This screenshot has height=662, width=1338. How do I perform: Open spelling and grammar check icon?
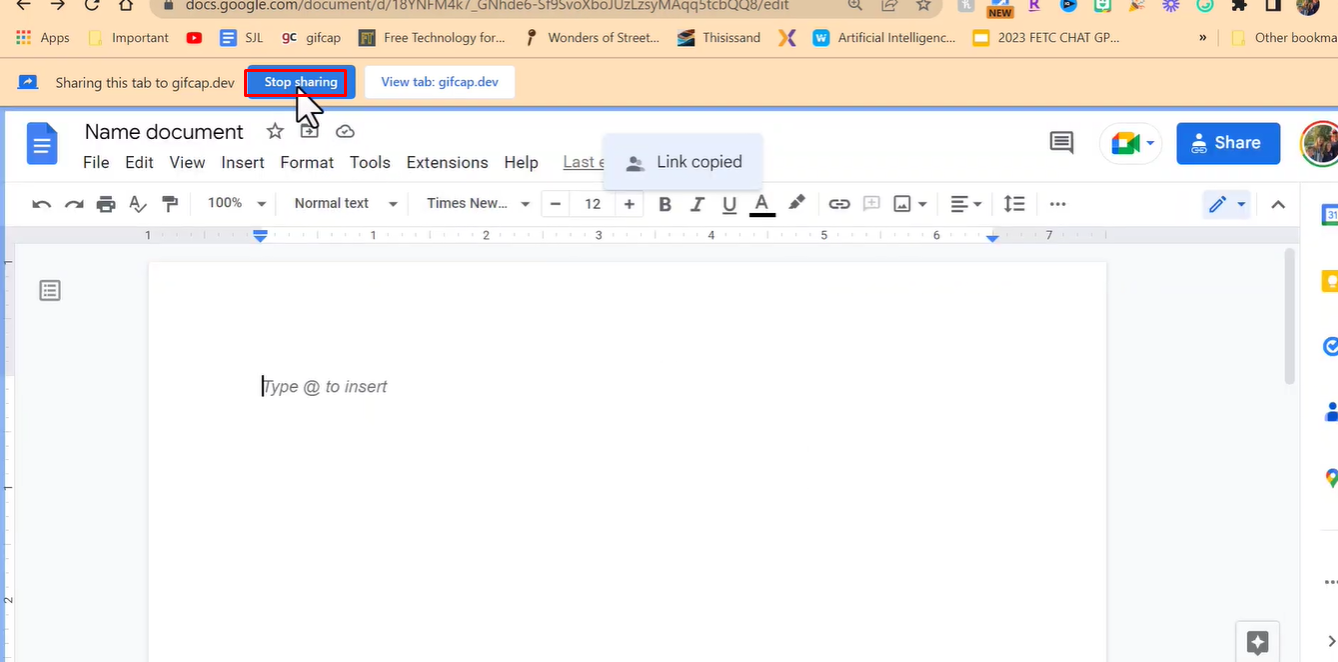pos(137,203)
